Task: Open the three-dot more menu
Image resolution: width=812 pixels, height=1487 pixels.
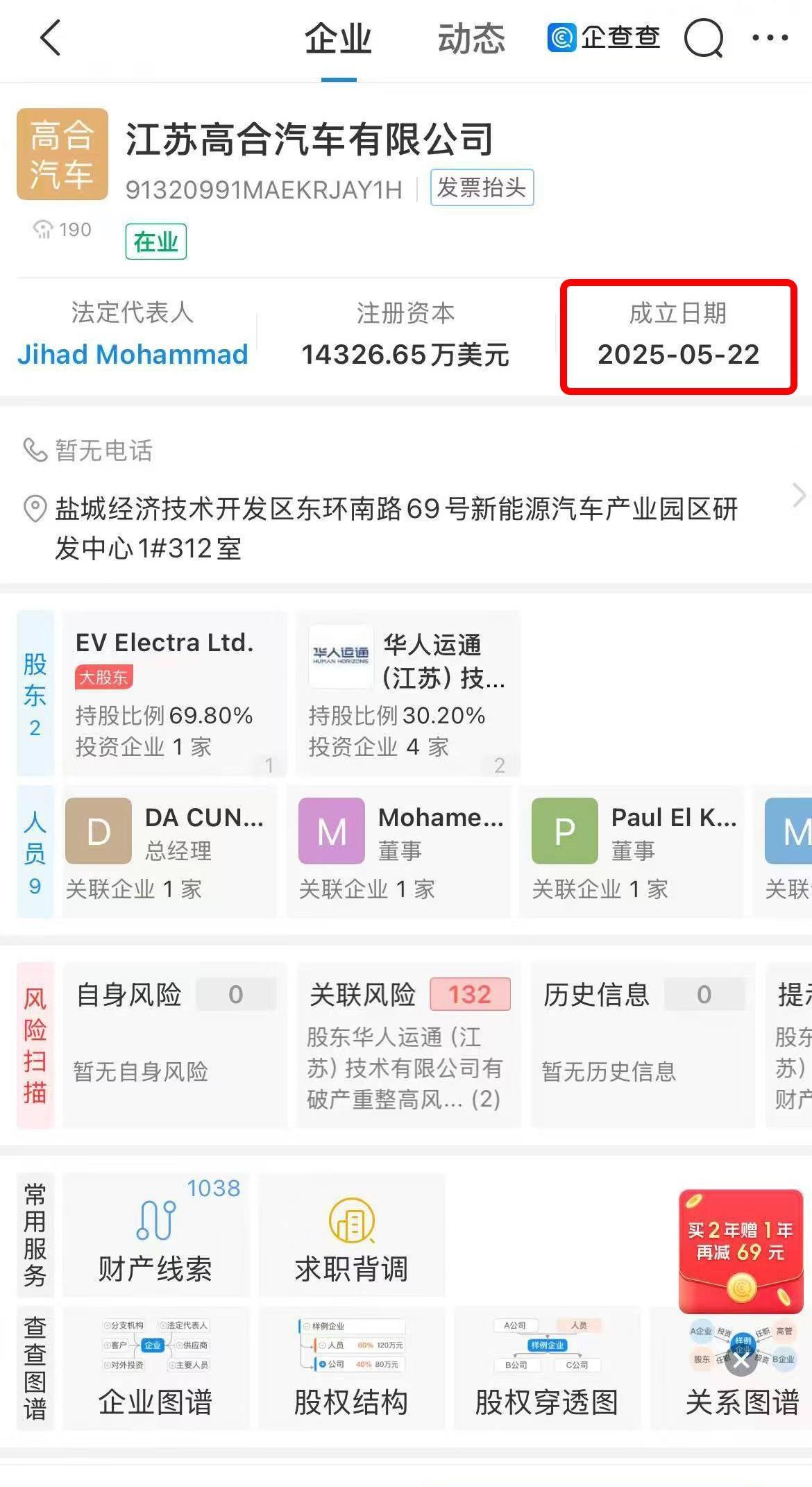Action: 770,37
